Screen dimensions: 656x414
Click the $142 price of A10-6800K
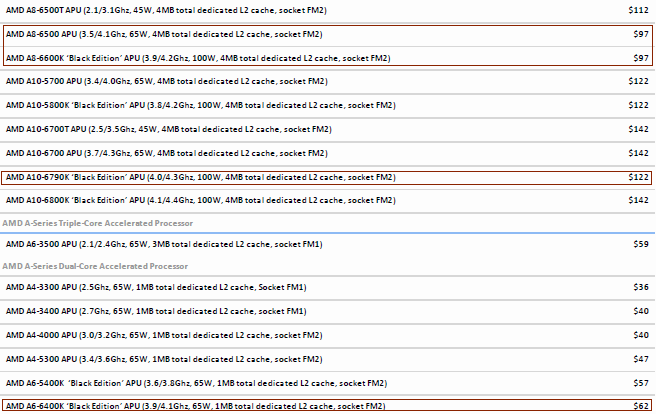click(638, 200)
